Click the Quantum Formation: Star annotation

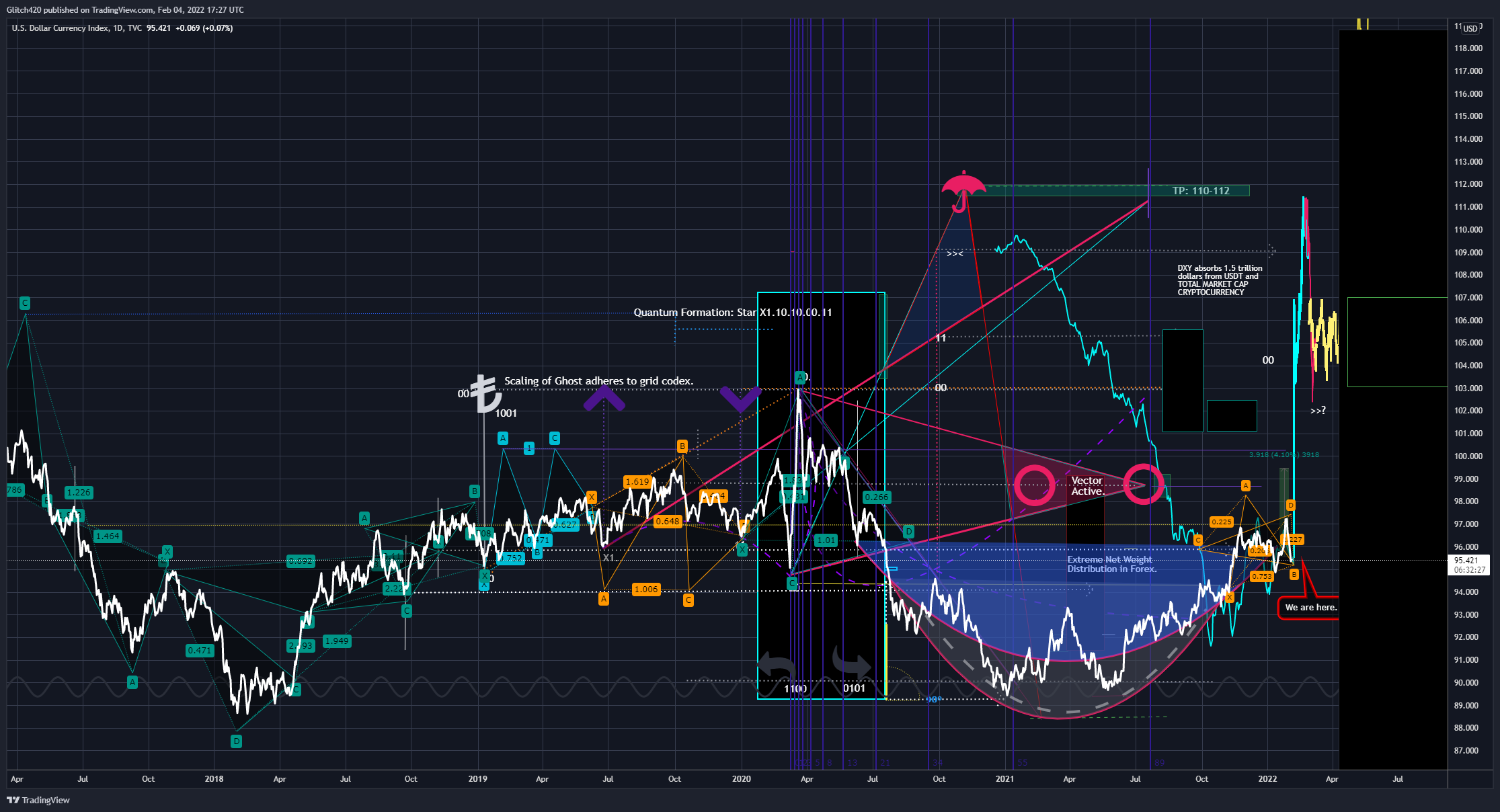pos(733,313)
